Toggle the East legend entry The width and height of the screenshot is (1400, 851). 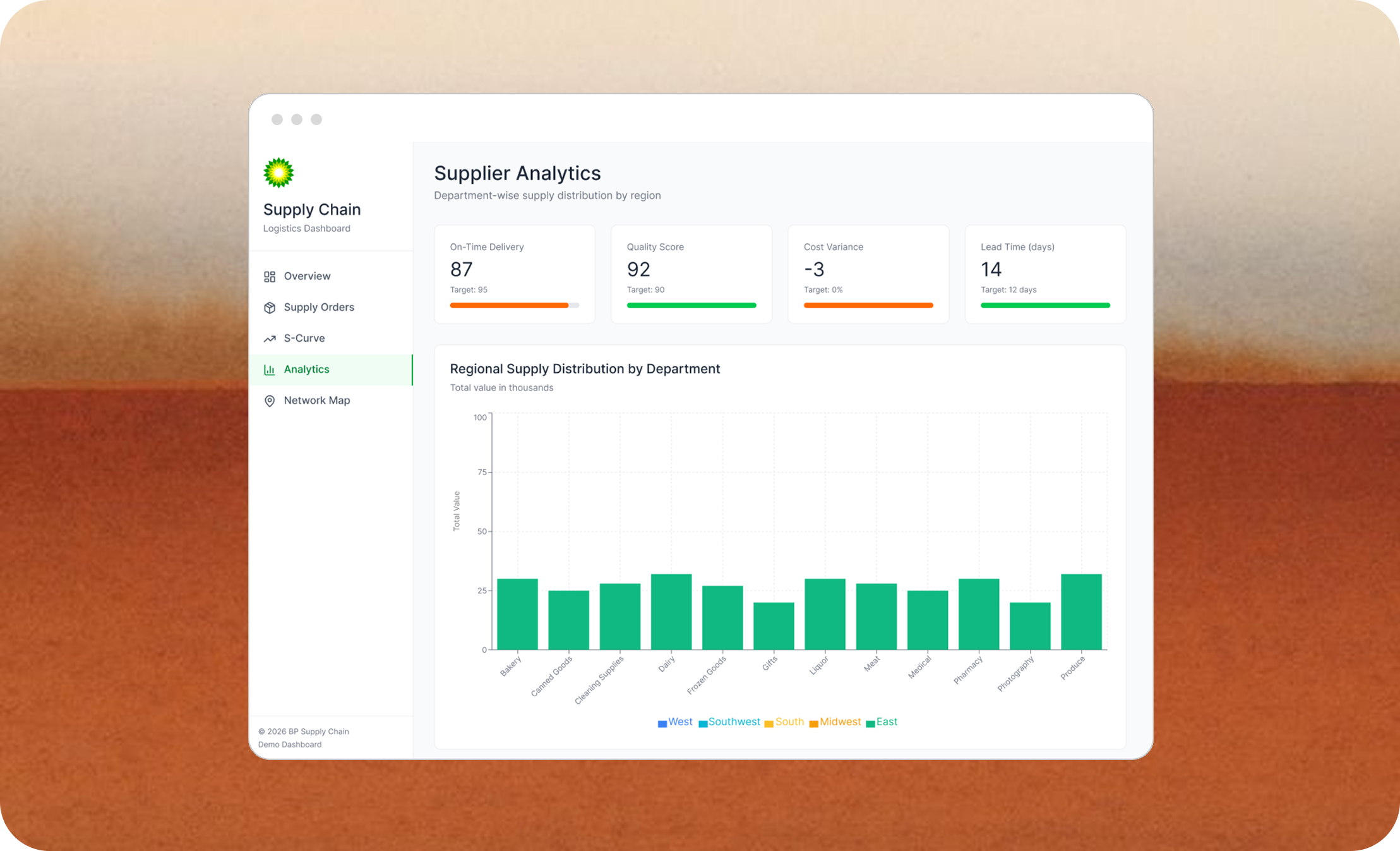coord(882,722)
